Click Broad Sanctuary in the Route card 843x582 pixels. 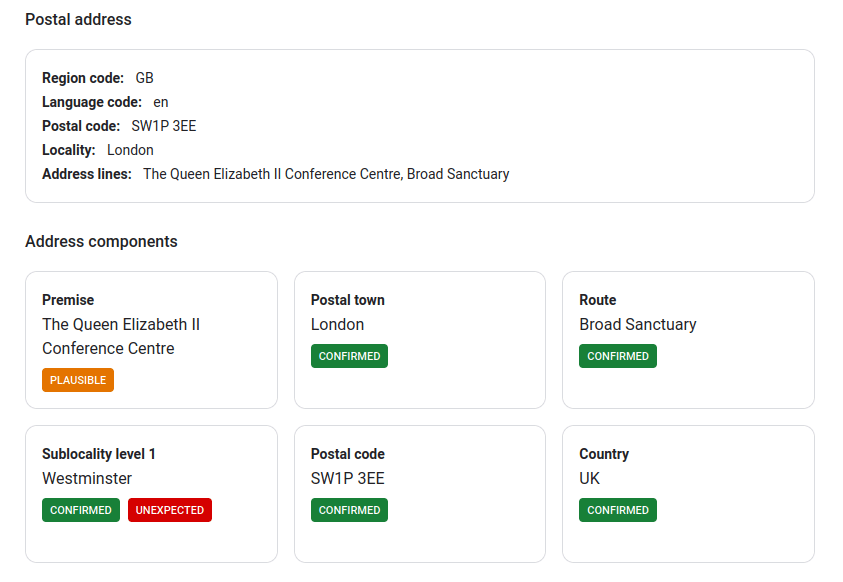click(638, 325)
